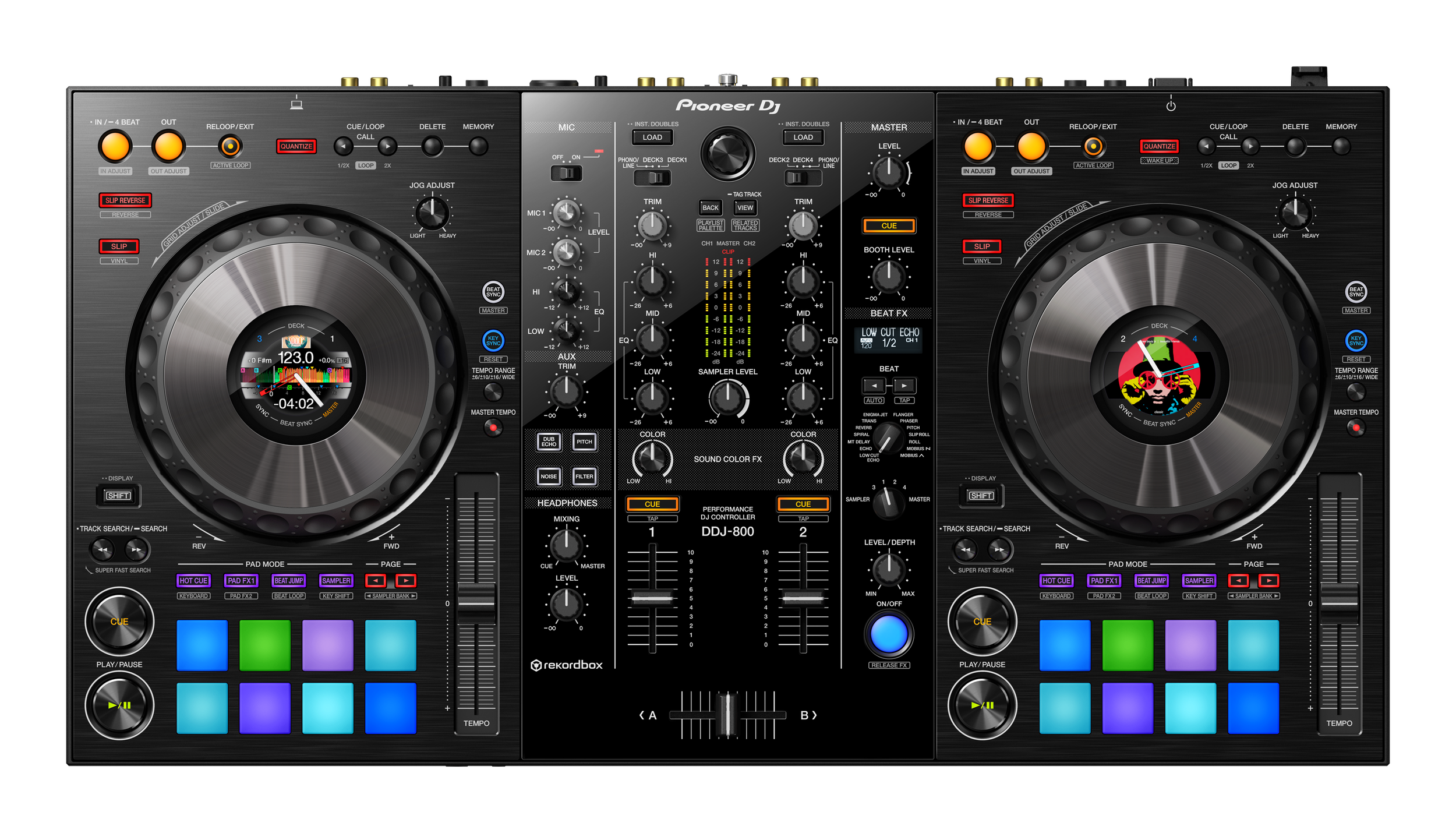Click left deck MASTER TEMPO button
The image size is (1456, 833).
click(493, 428)
